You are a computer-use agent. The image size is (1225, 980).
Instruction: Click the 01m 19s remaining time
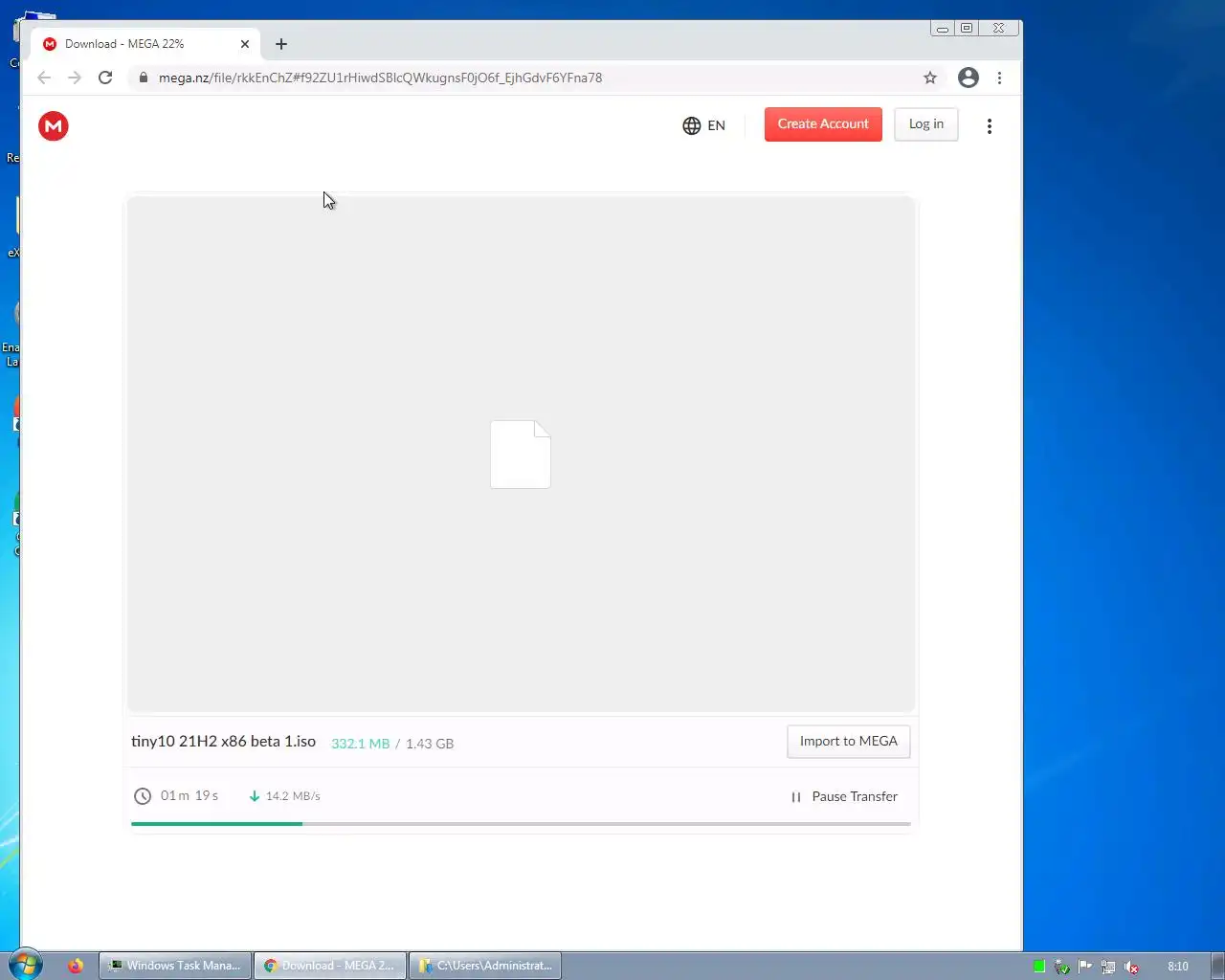click(x=189, y=795)
